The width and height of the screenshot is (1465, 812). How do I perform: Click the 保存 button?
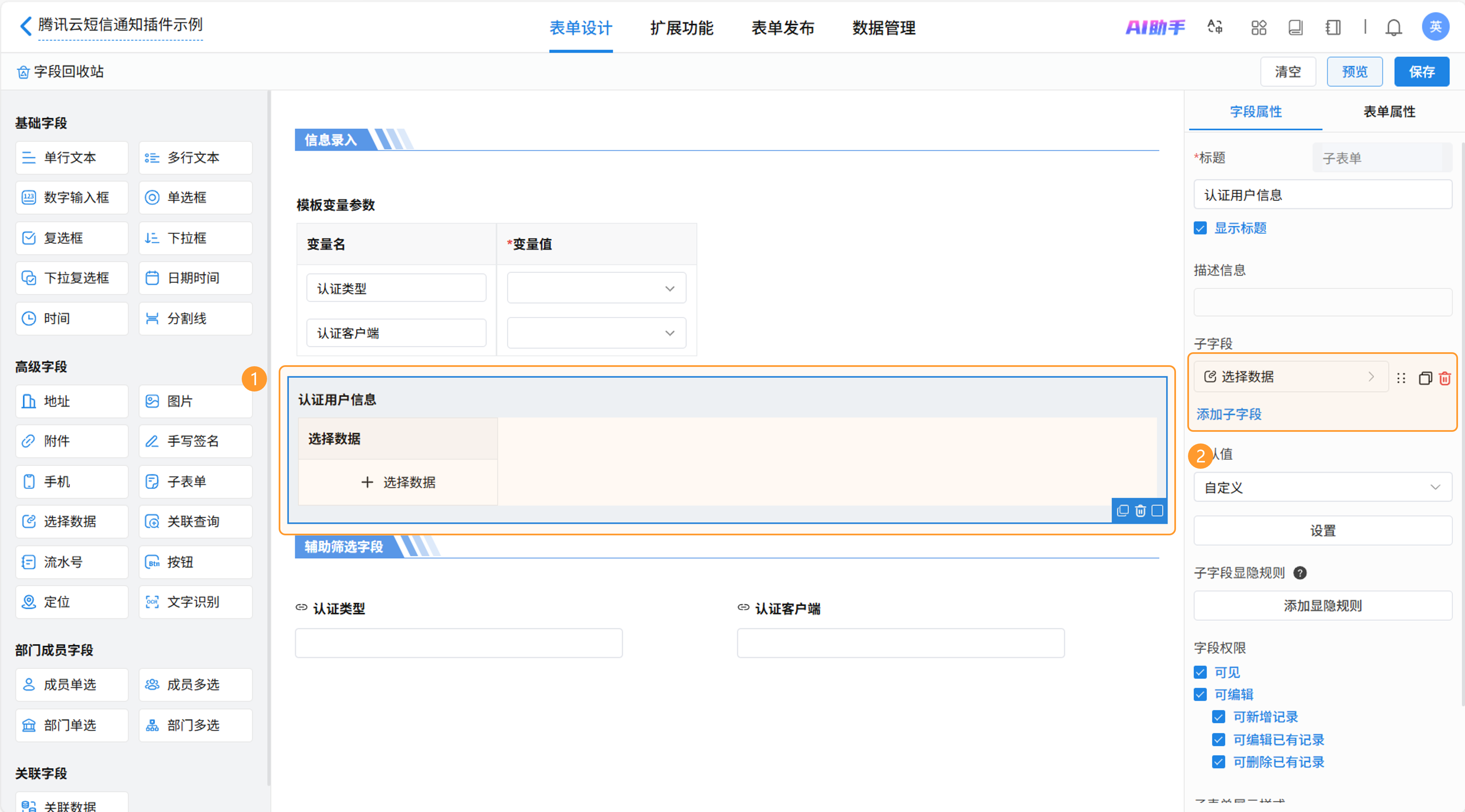pyautogui.click(x=1421, y=72)
